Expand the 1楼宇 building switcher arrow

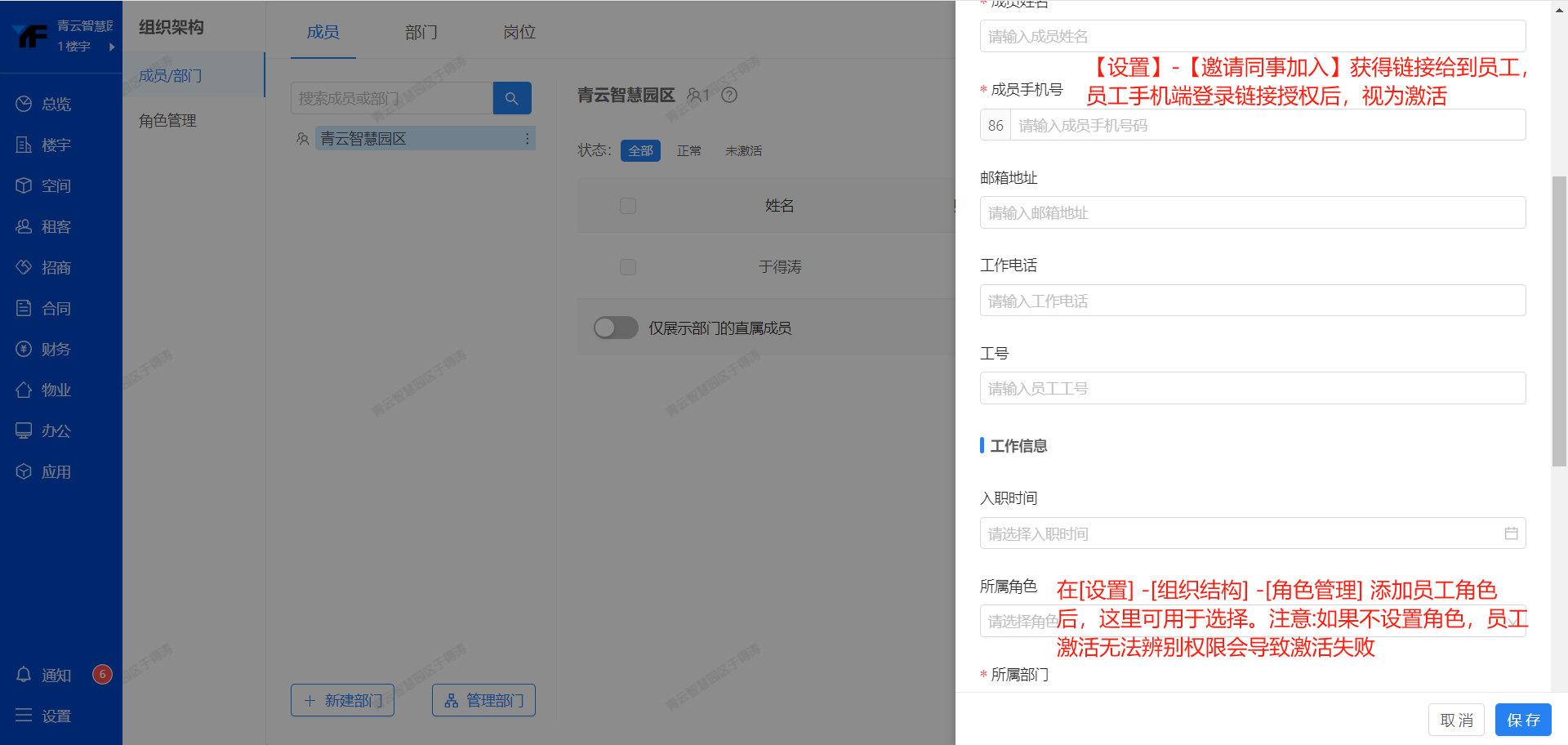click(x=112, y=47)
